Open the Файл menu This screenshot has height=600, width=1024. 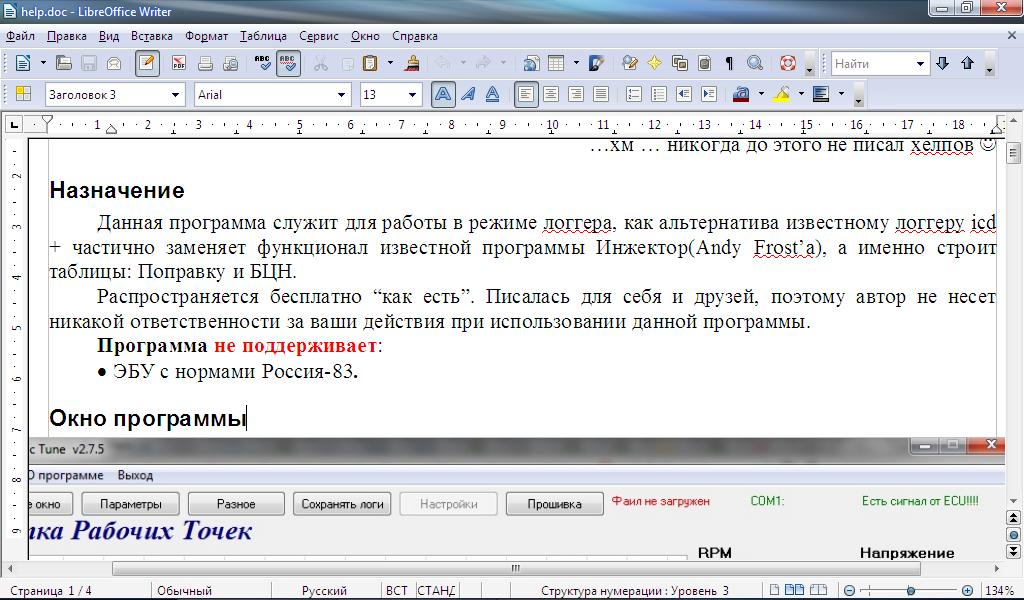21,36
